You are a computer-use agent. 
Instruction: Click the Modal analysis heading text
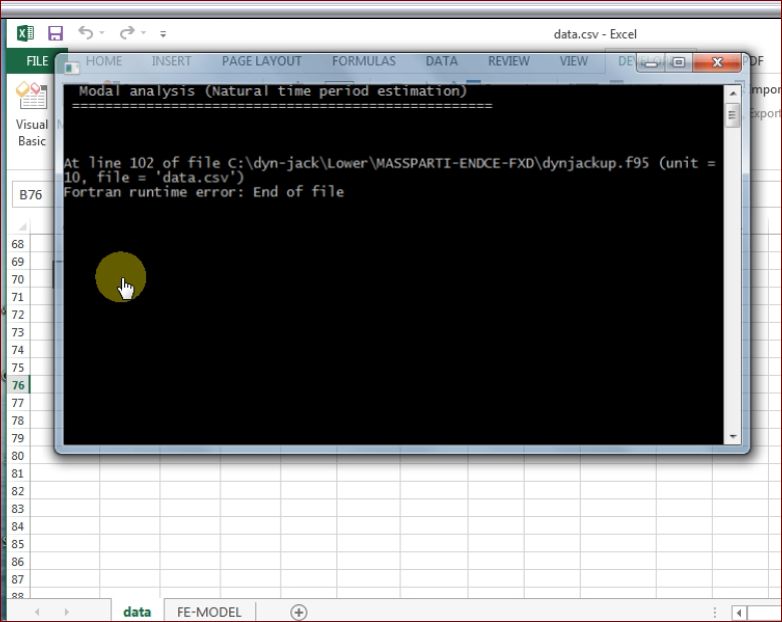[273, 91]
